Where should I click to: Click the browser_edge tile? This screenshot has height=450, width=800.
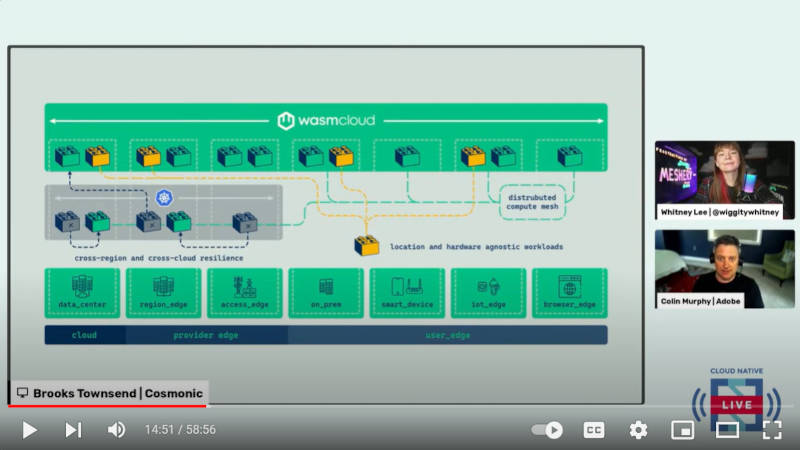coord(569,293)
